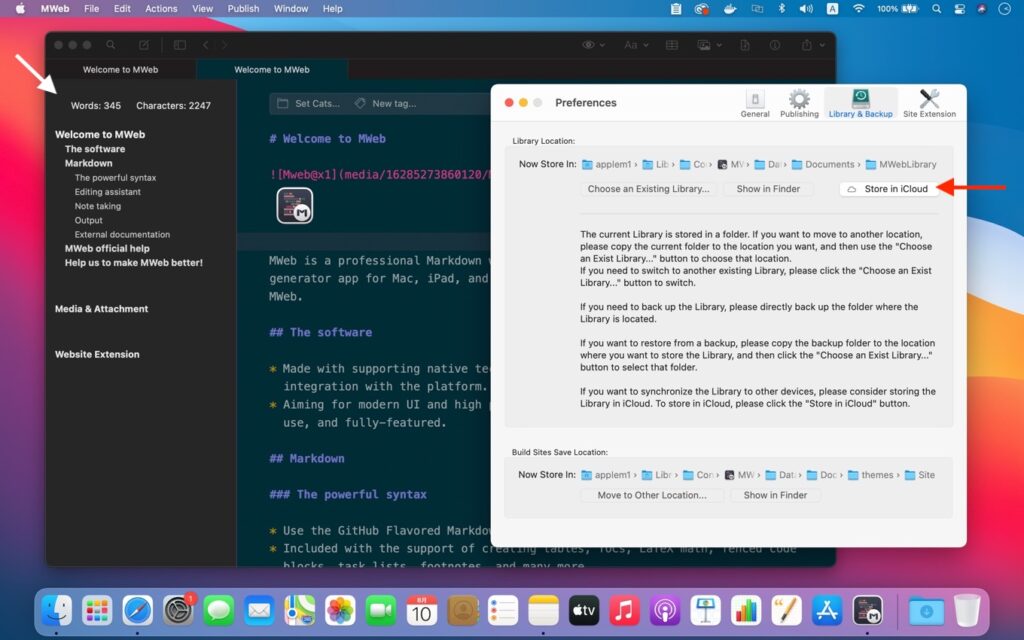Click the image insertion icon
This screenshot has height=640, width=1024.
point(705,44)
